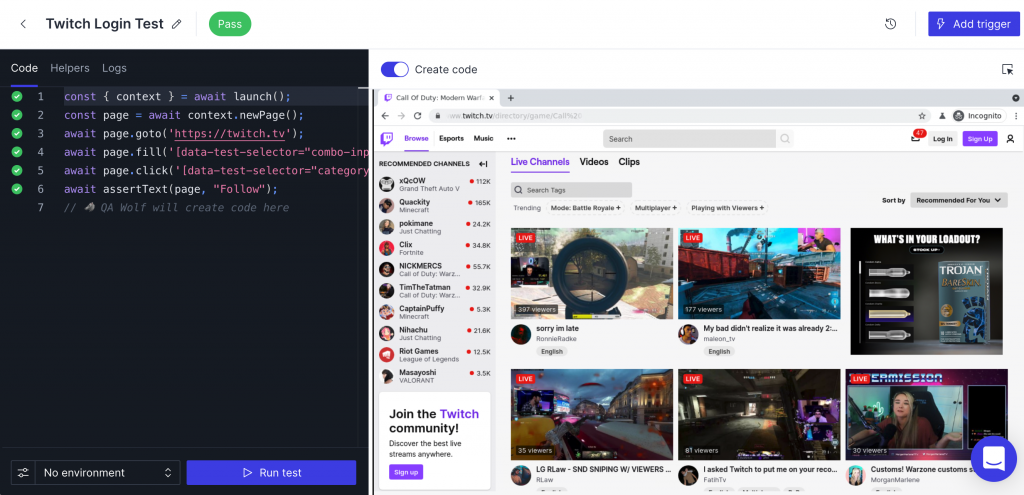Collapse the Recommended Channels sidebar
The height and width of the screenshot is (495, 1024).
point(483,164)
